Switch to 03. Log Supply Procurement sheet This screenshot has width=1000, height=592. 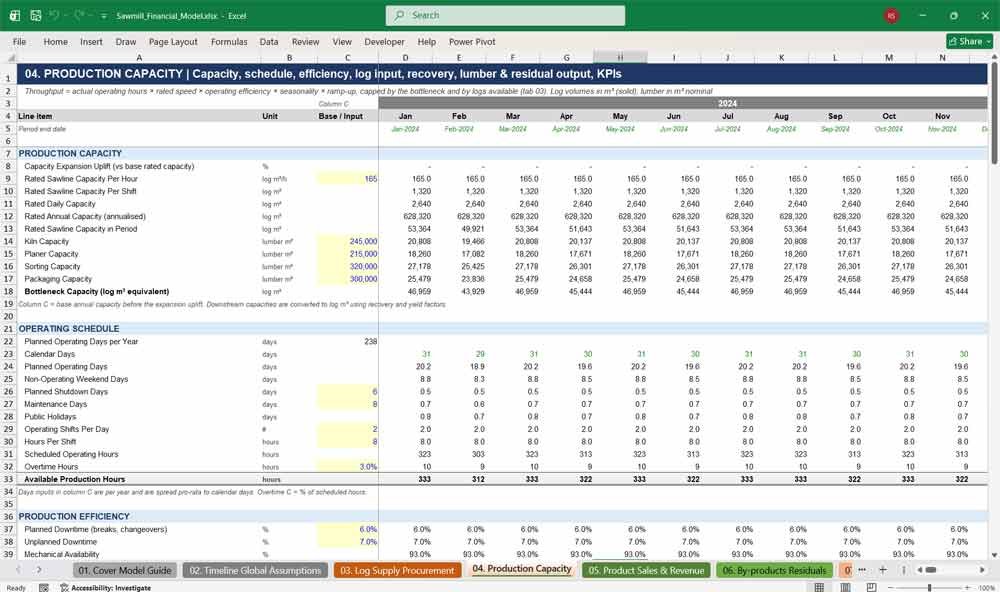[x=397, y=570]
